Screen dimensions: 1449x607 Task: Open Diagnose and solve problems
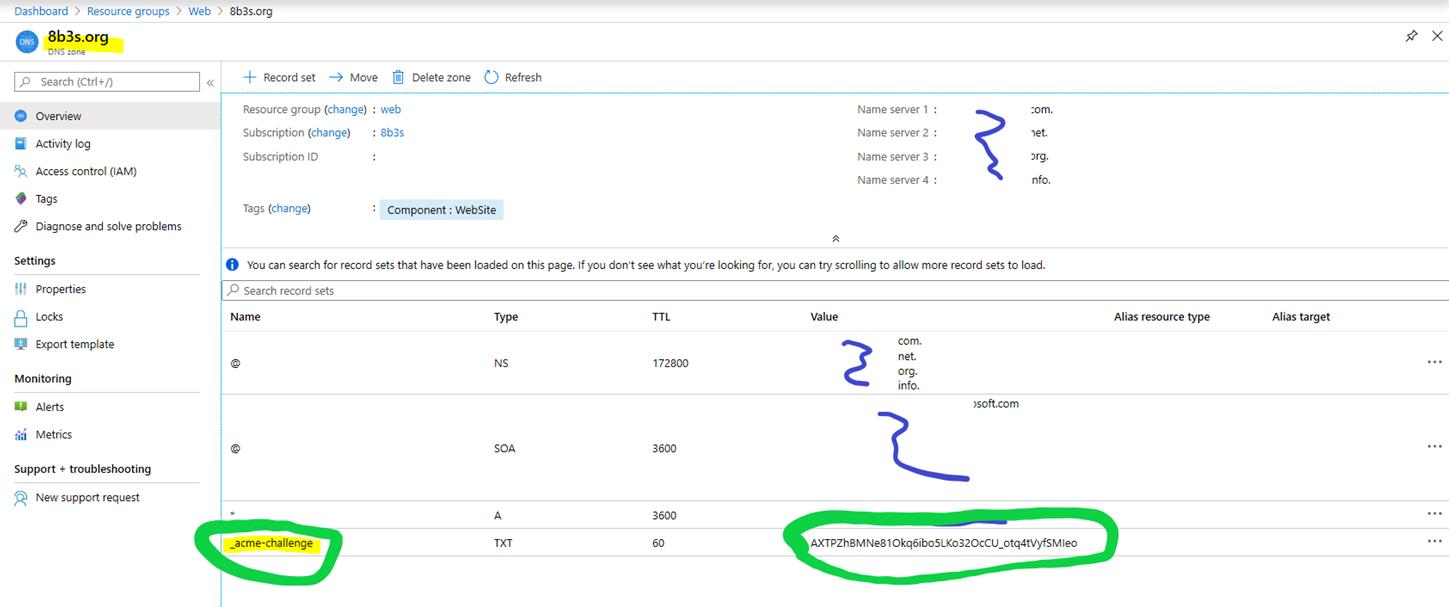(x=108, y=226)
